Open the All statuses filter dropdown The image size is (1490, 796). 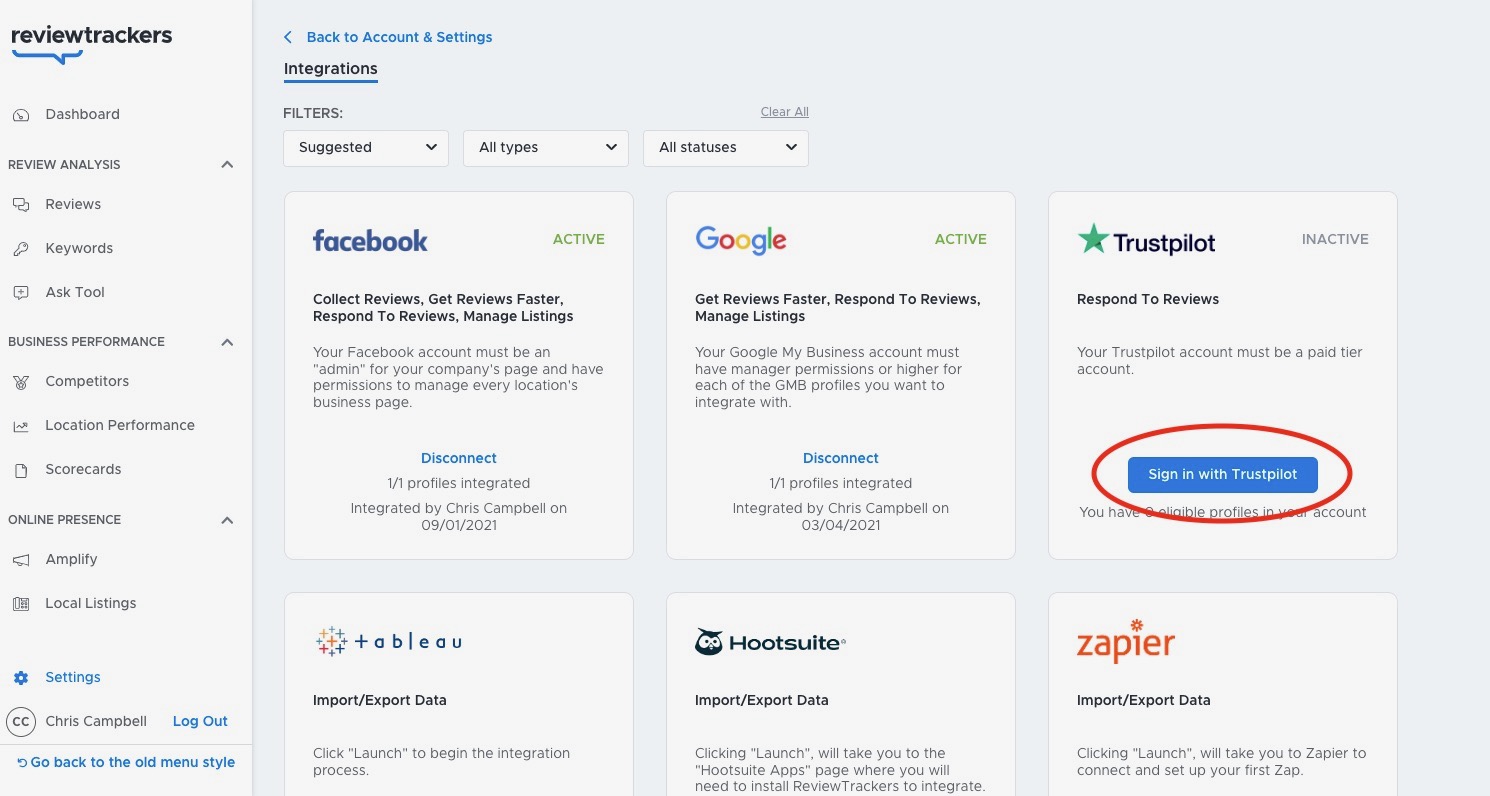pos(726,148)
